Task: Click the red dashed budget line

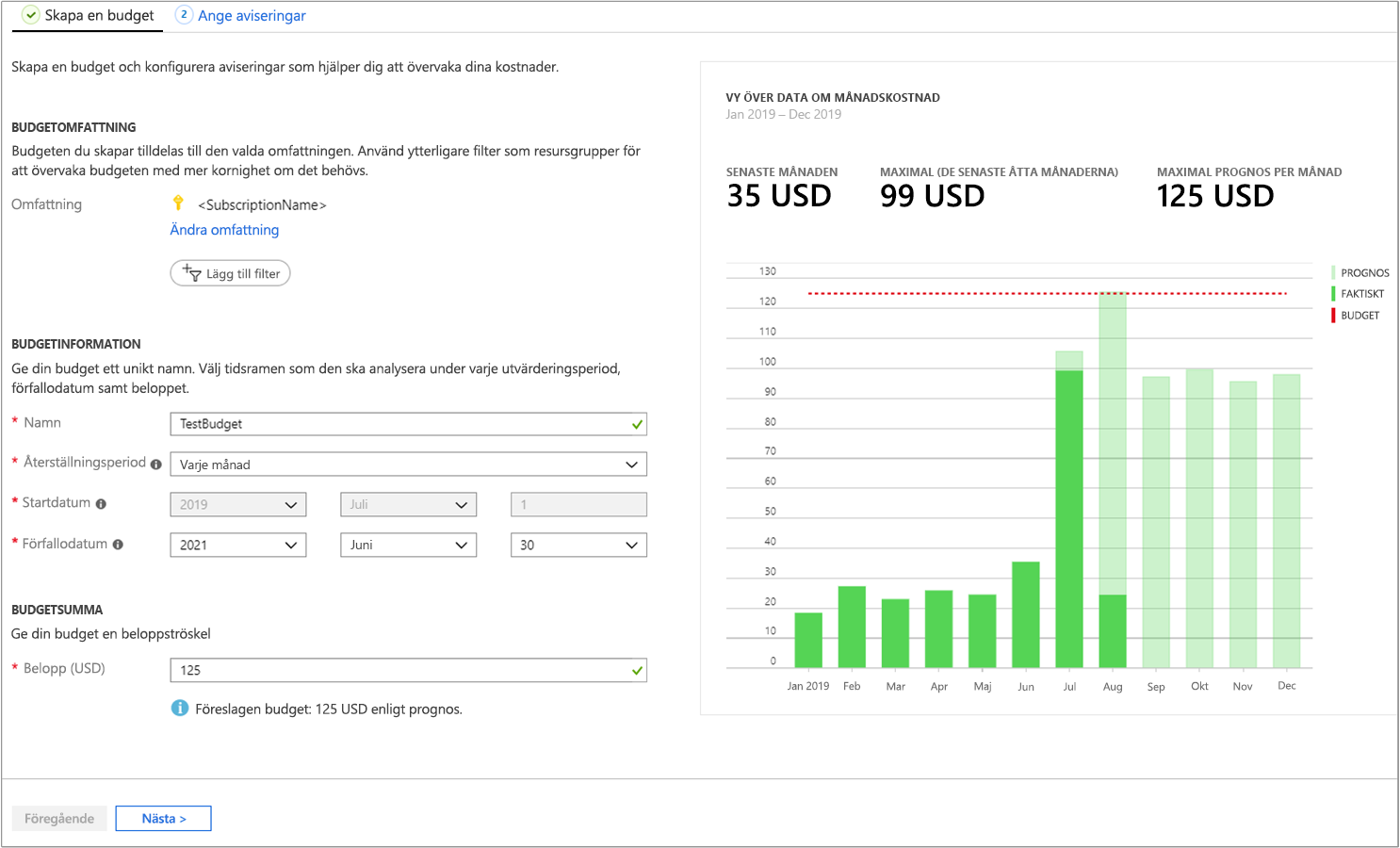Action: tap(1048, 294)
